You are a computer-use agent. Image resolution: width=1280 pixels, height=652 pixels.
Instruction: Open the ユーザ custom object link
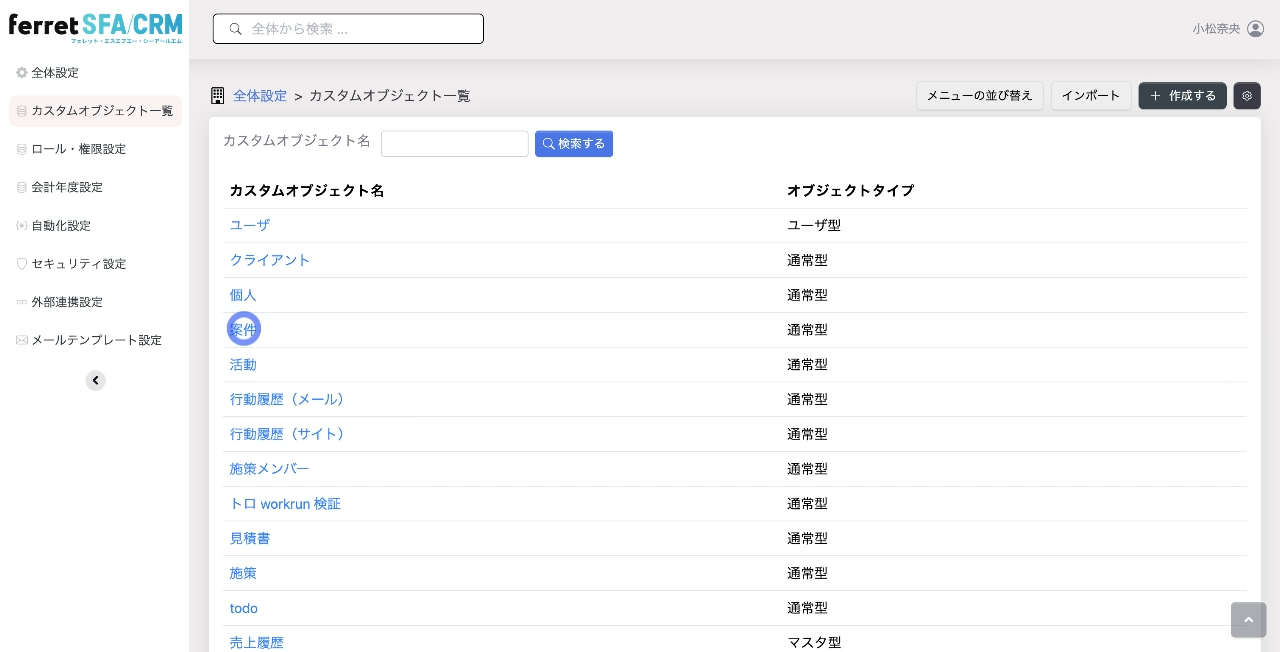(x=250, y=226)
